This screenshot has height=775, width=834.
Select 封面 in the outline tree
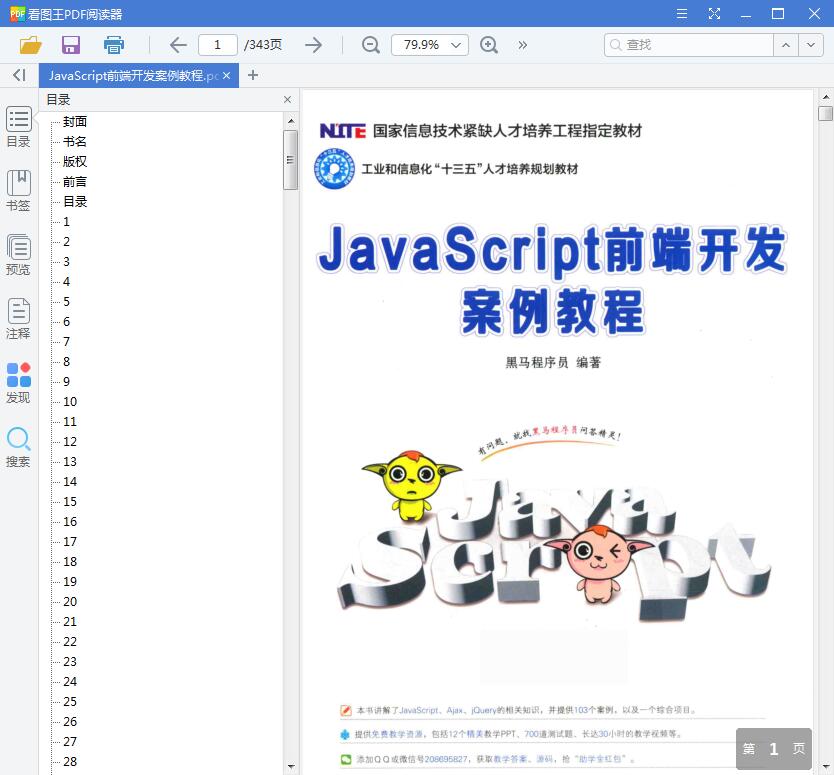coord(75,122)
